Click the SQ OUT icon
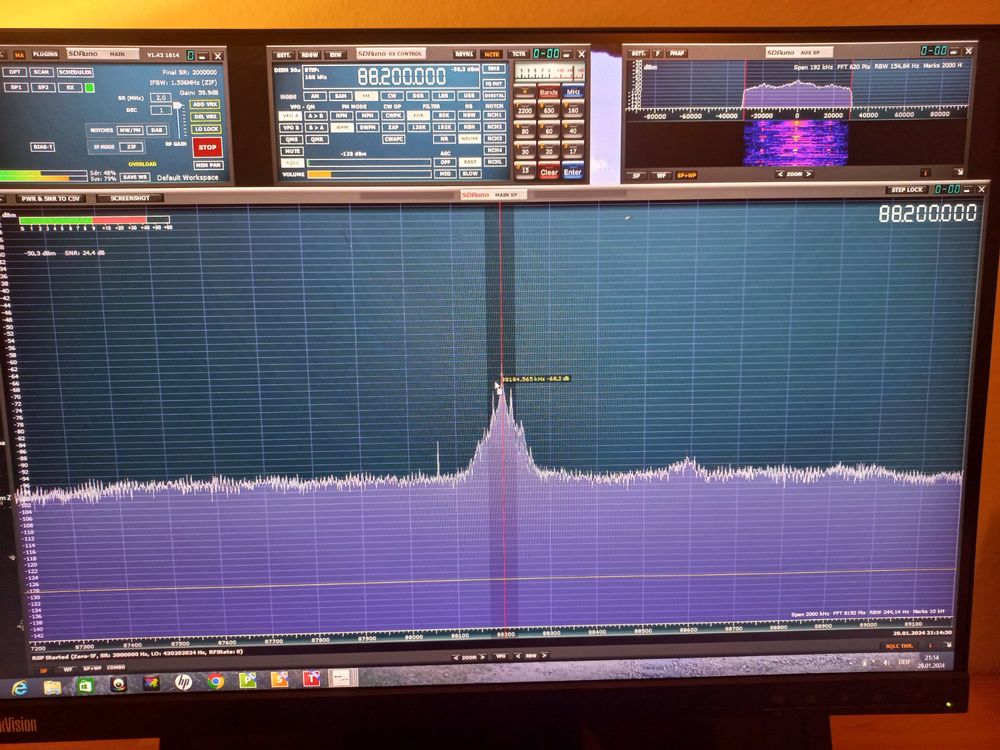The width and height of the screenshot is (1000, 750). [x=494, y=84]
